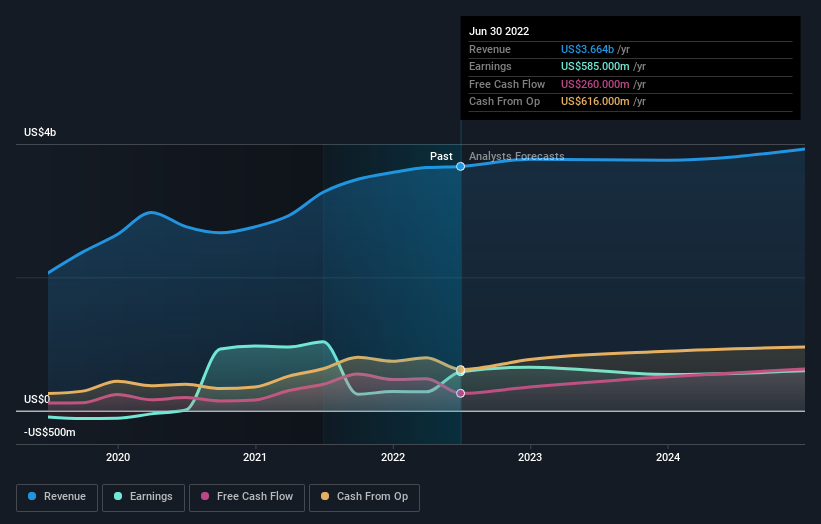Click the US$4b y-axis label
Image resolution: width=821 pixels, height=524 pixels.
(40, 132)
